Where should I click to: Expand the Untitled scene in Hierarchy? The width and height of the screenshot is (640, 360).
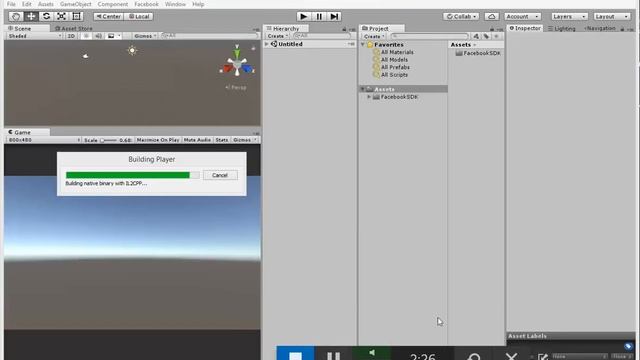(267, 44)
